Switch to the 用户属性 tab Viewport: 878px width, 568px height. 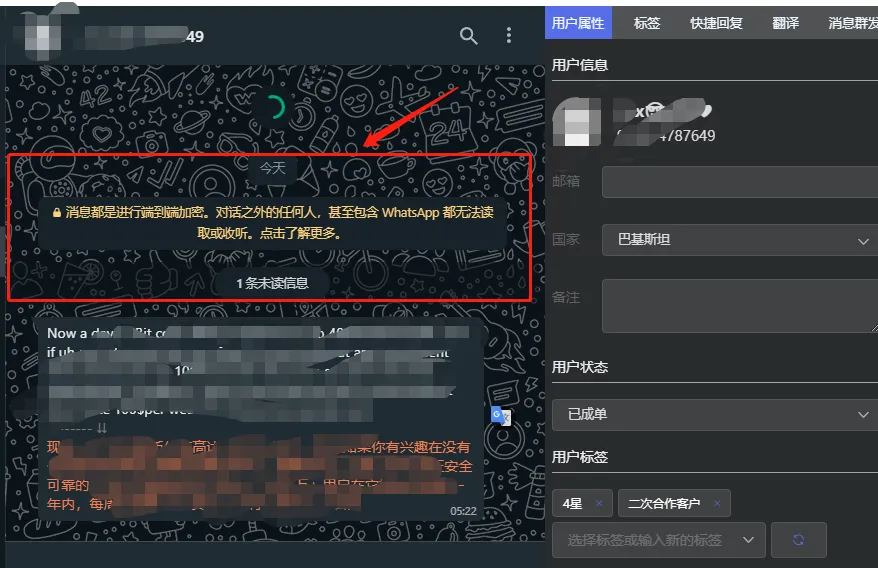coord(578,23)
